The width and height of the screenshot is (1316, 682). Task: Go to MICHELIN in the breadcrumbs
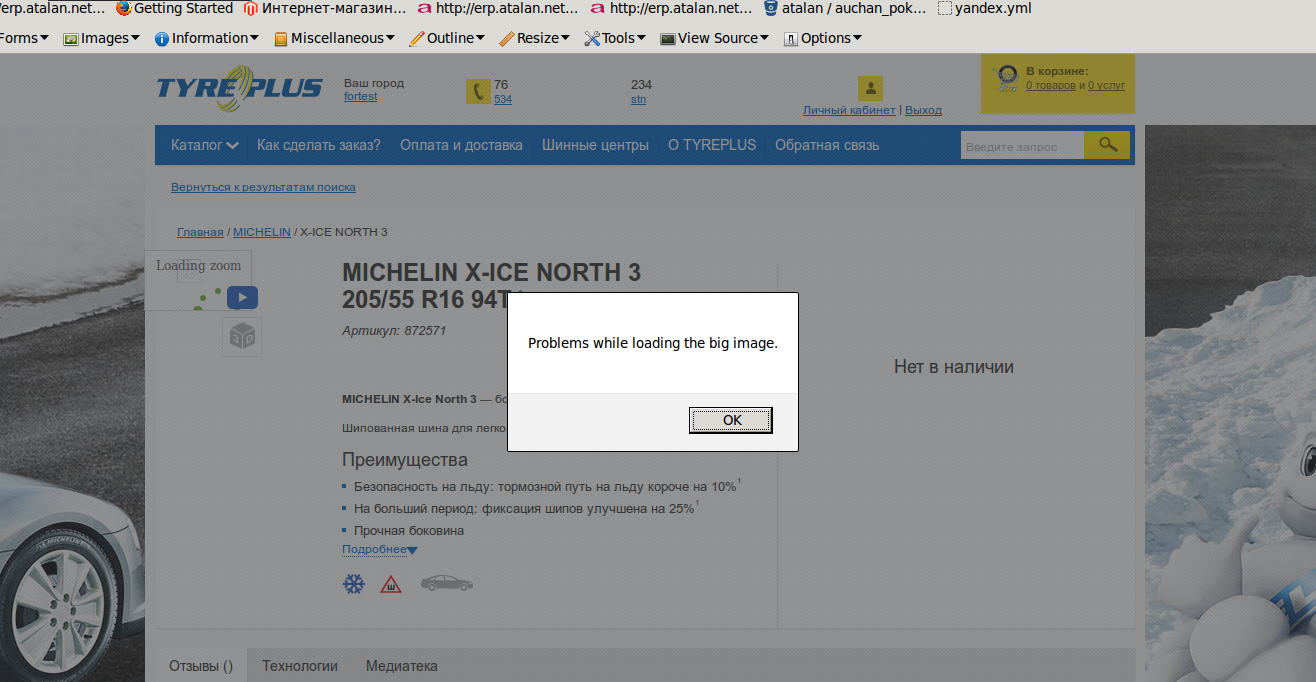(x=262, y=232)
